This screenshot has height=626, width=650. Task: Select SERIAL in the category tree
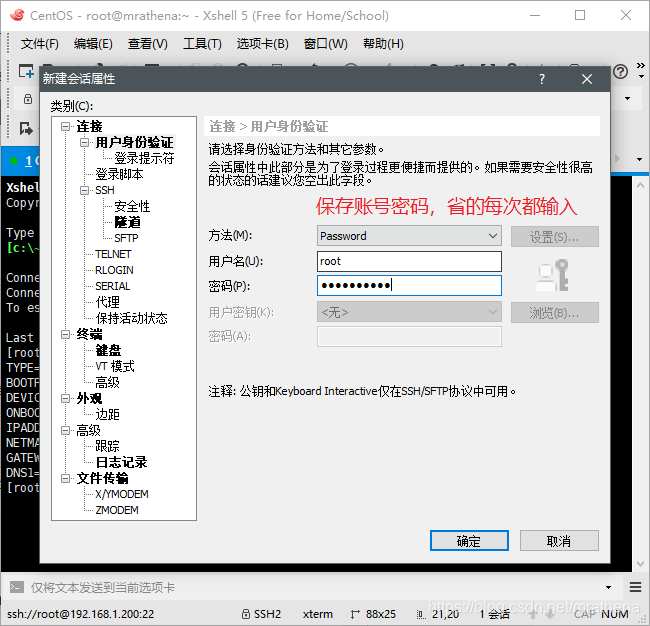coord(113,286)
